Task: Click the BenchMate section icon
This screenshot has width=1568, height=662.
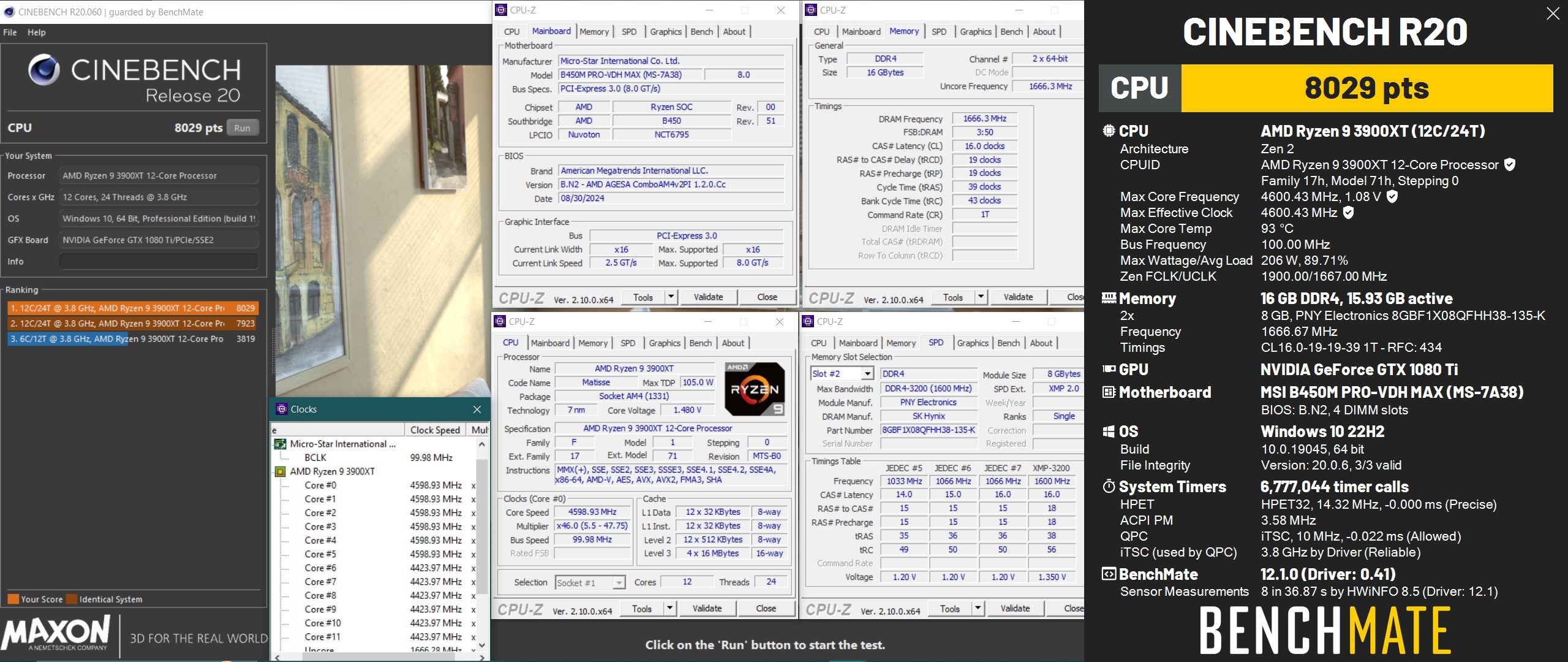Action: (x=1109, y=574)
